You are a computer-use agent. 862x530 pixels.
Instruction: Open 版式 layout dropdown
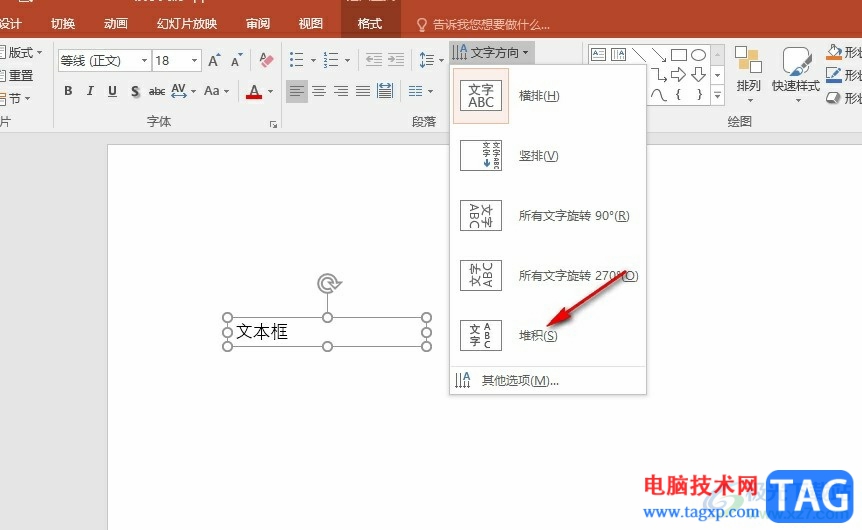pyautogui.click(x=21, y=53)
